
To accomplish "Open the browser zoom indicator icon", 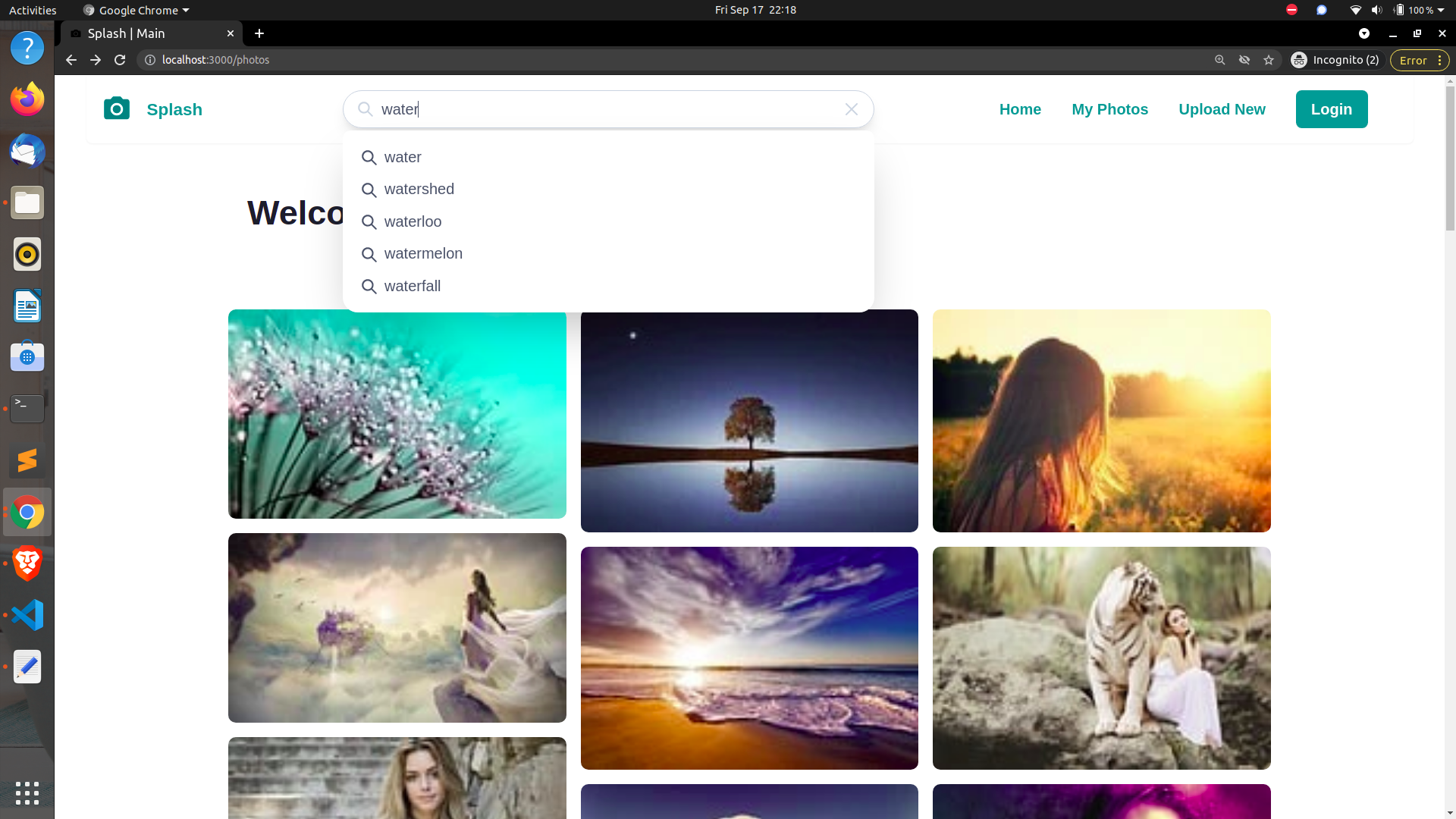I will point(1219,60).
